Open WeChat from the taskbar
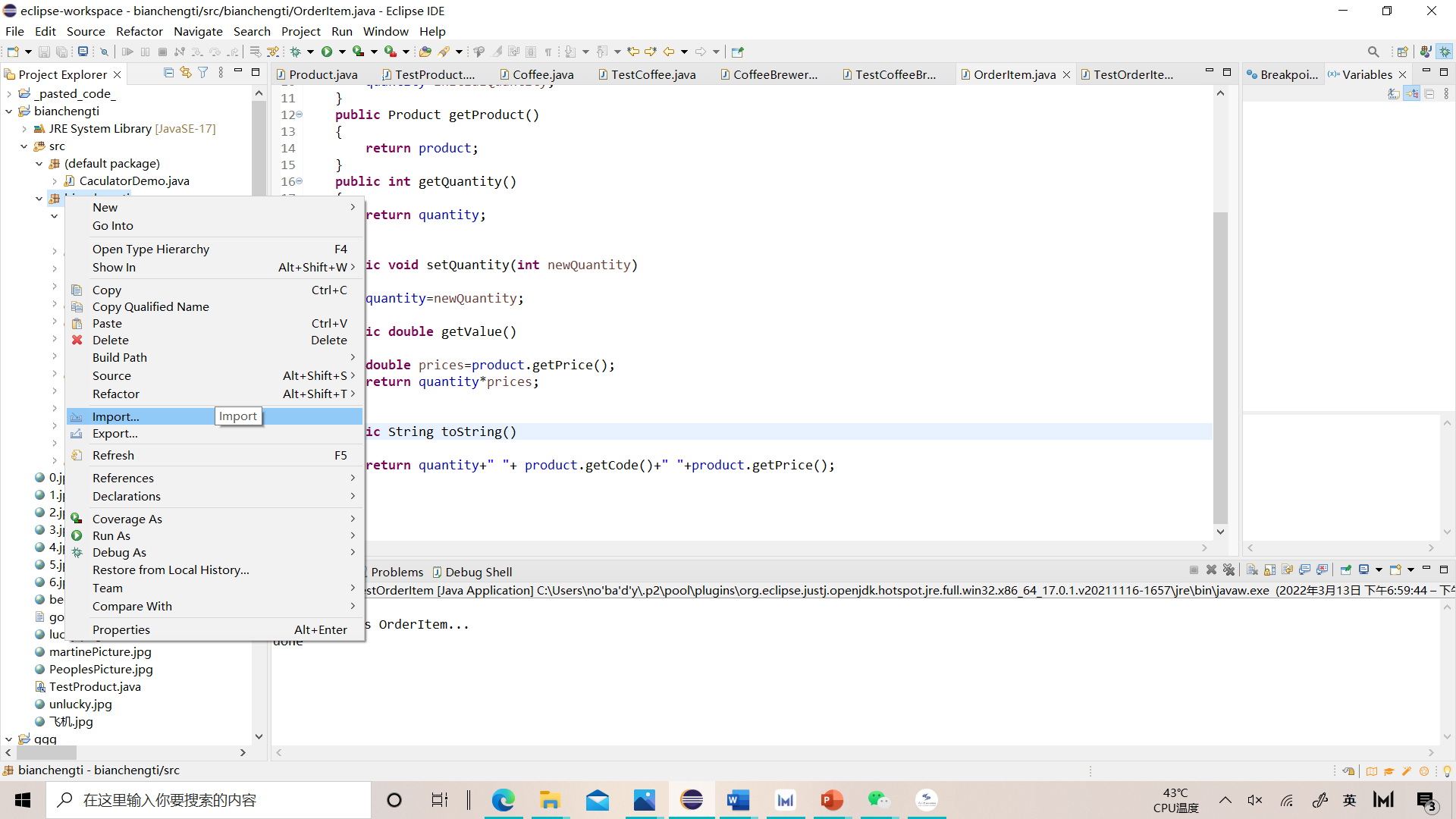The height and width of the screenshot is (819, 1456). point(879,799)
